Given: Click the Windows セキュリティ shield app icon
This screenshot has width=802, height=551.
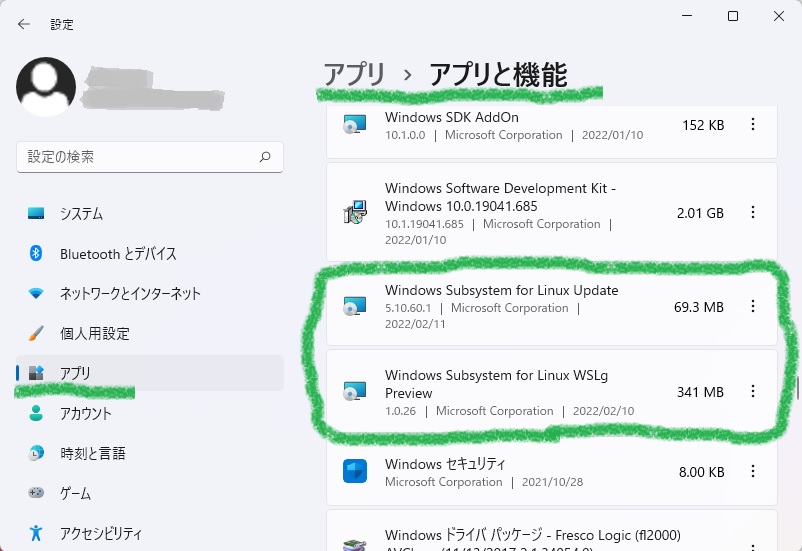Looking at the screenshot, I should click(355, 472).
